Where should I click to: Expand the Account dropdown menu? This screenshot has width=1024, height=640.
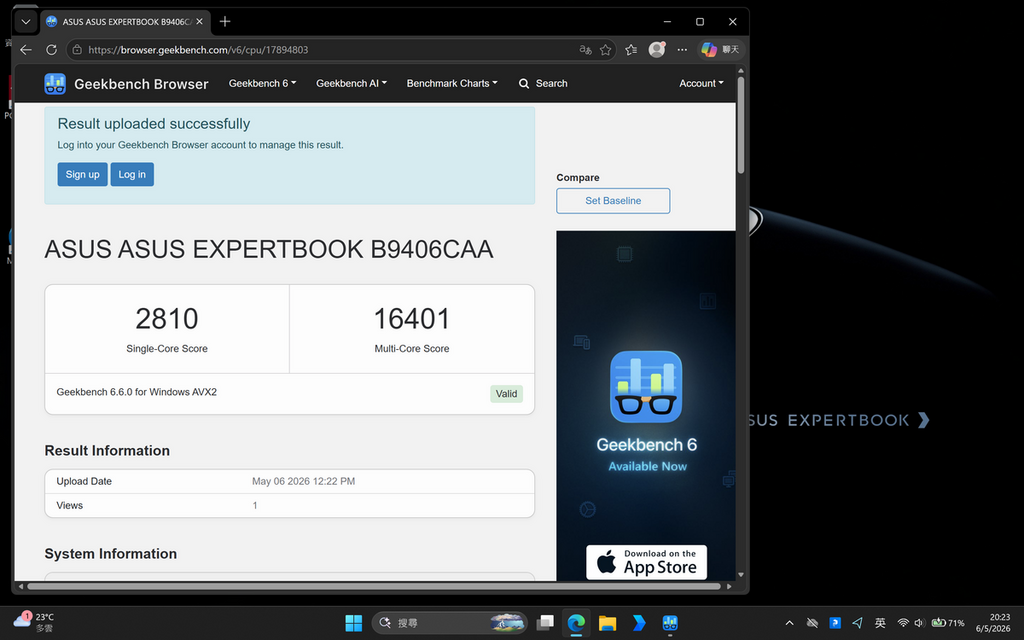(701, 83)
